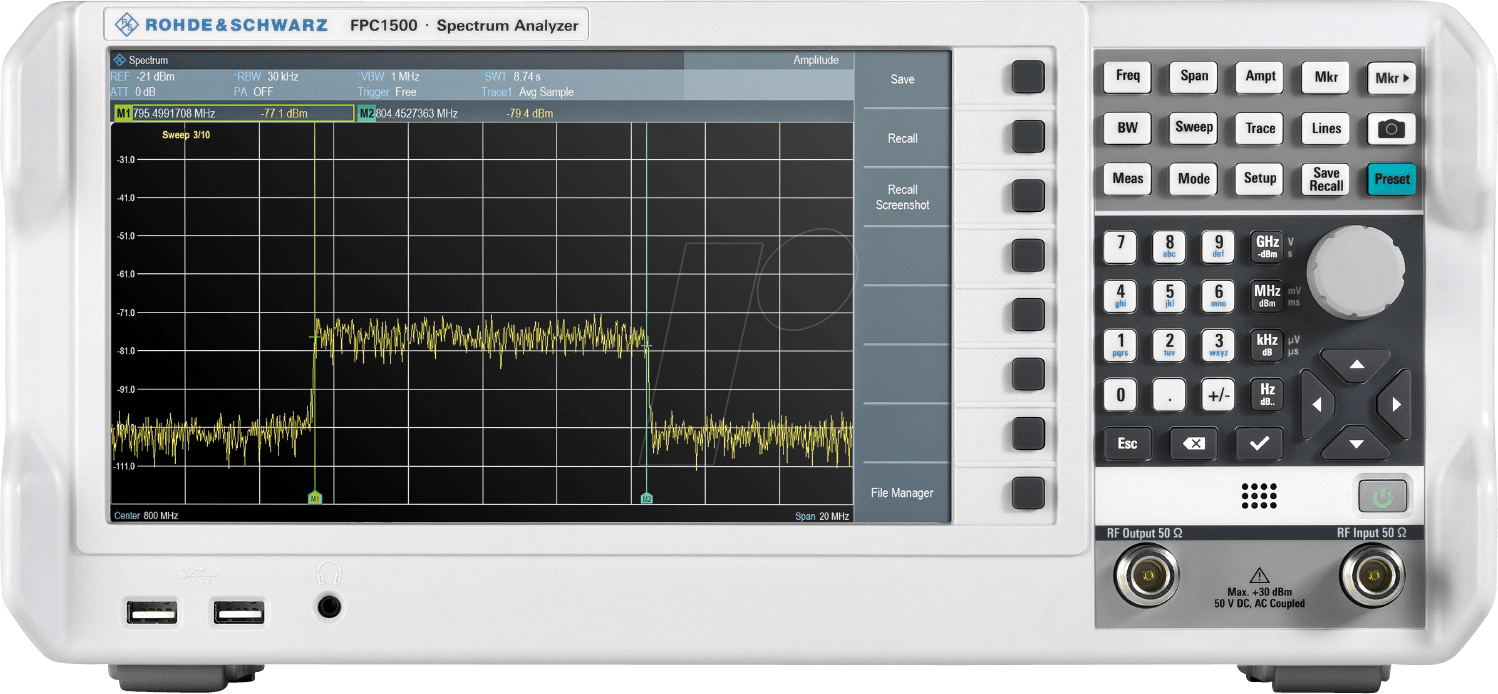
Task: Push the Span hardkey
Action: [1194, 77]
